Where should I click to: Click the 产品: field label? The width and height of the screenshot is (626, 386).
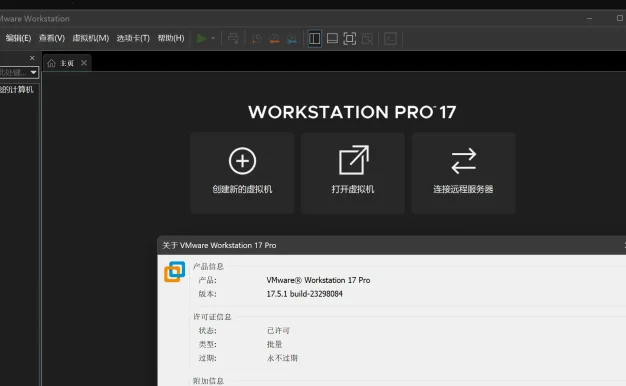(208, 280)
